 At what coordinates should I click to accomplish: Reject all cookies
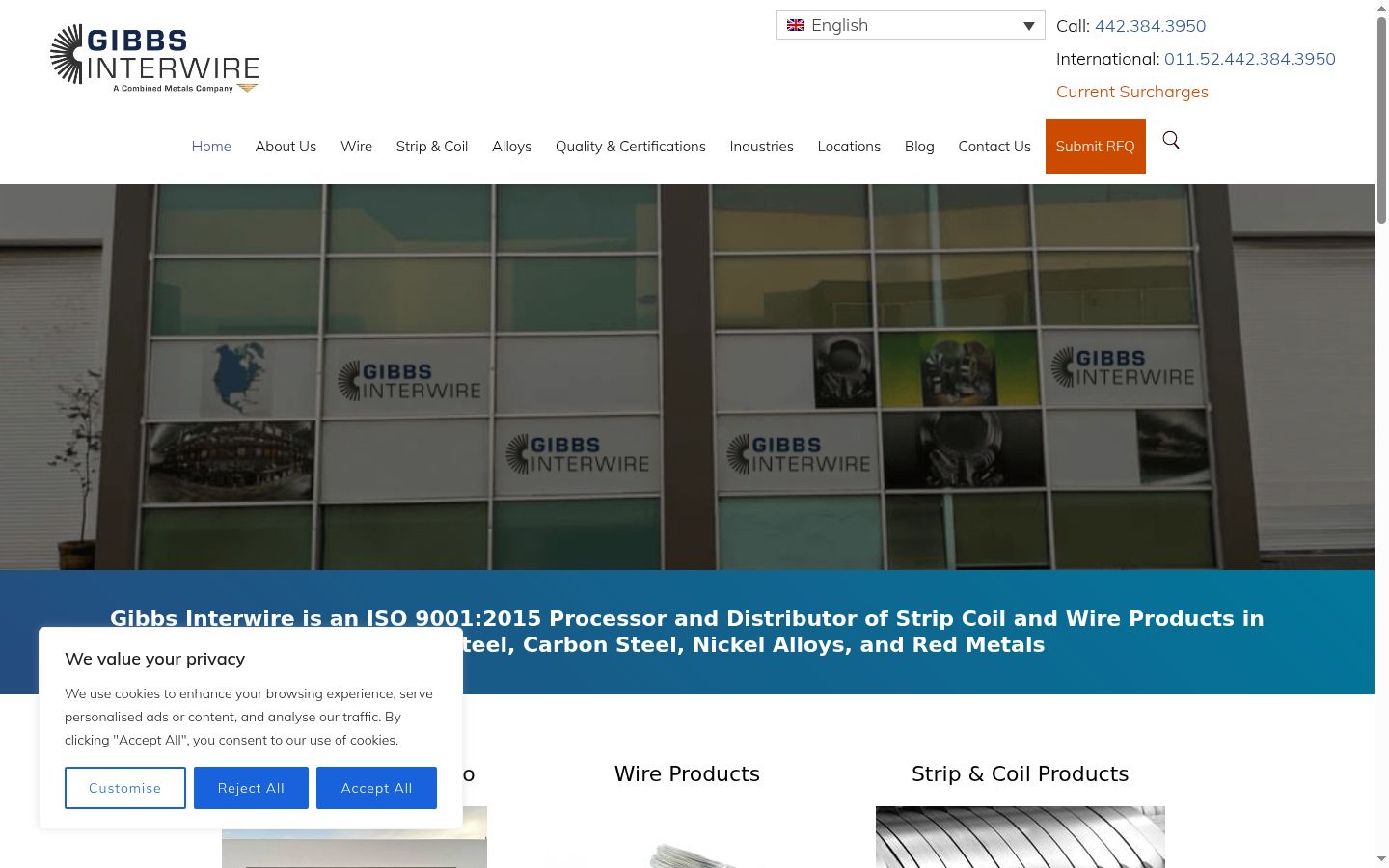pyautogui.click(x=251, y=788)
